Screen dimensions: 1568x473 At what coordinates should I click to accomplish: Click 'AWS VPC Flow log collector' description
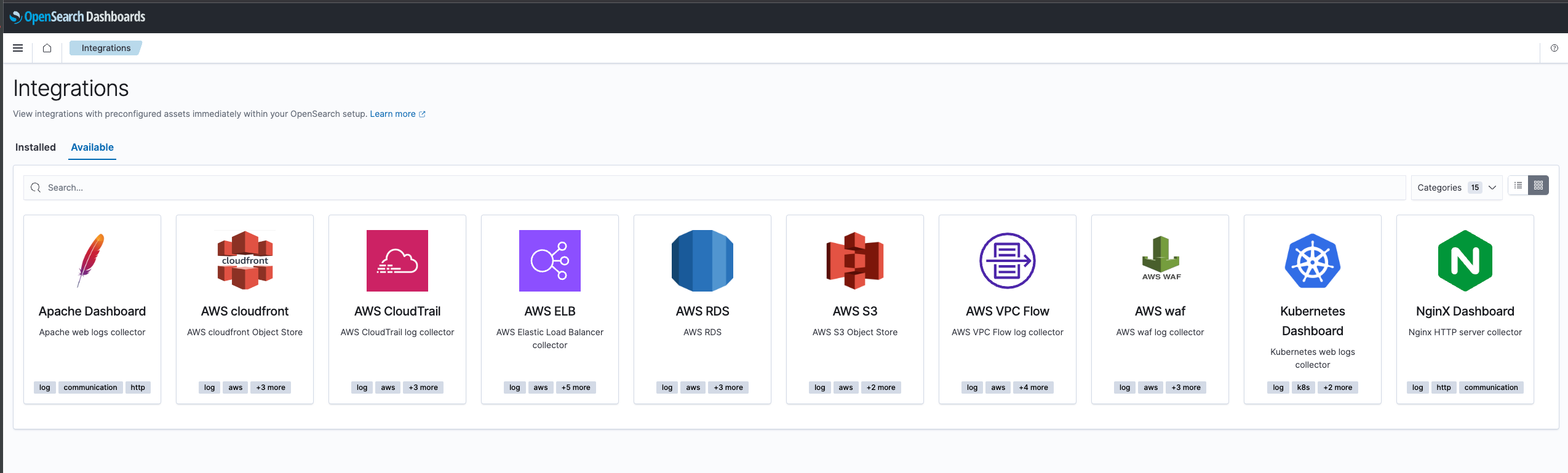1008,332
